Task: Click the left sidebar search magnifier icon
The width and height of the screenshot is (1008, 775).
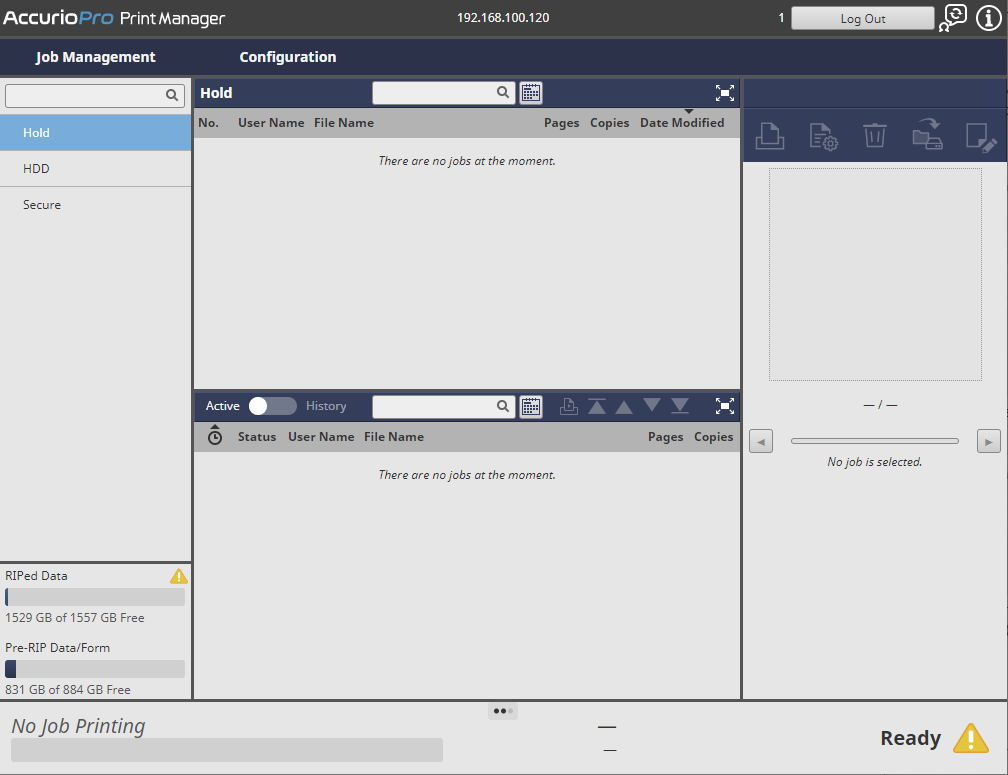Action: pos(172,96)
